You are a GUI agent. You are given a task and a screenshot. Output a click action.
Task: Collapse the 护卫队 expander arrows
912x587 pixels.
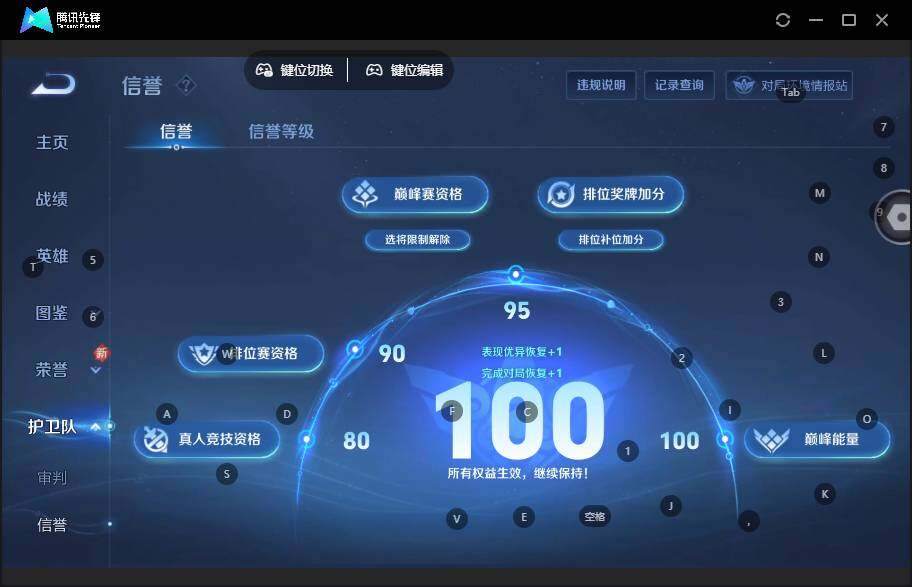coord(95,425)
